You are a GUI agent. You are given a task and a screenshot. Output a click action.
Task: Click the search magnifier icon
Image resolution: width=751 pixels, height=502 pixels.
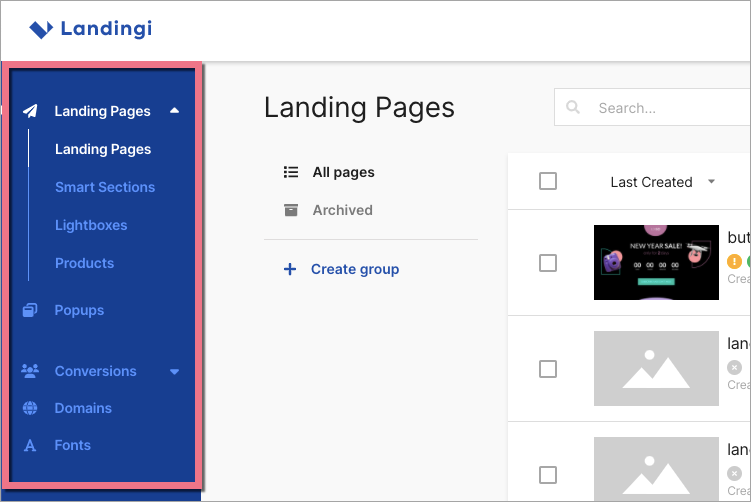pos(573,107)
